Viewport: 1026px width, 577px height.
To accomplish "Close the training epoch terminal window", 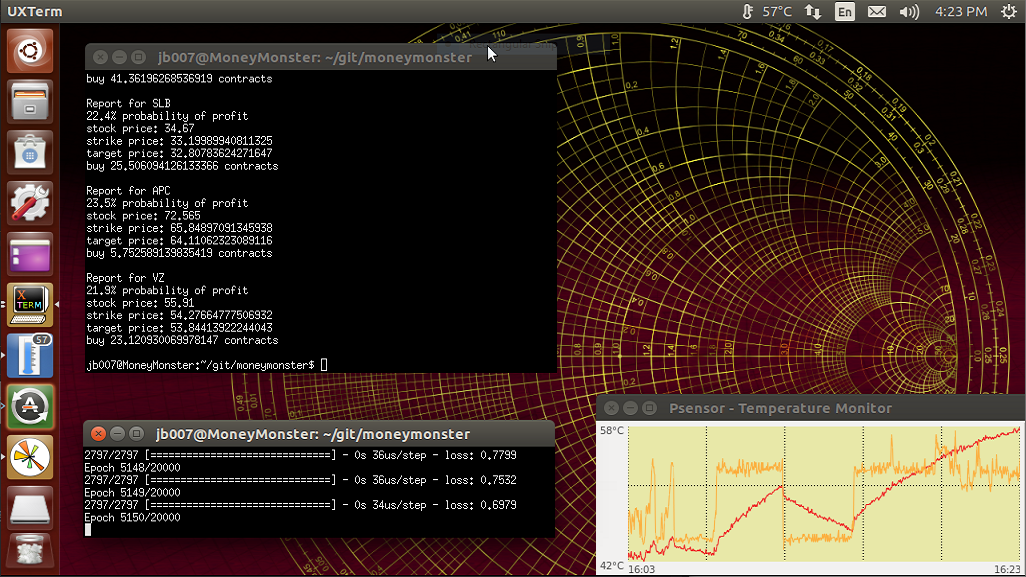I will (x=98, y=434).
